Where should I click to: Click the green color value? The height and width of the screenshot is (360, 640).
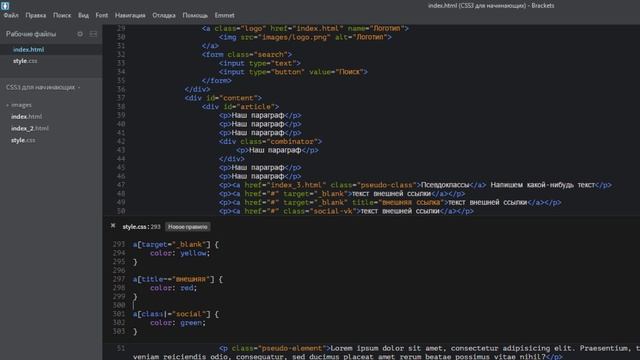(x=191, y=323)
